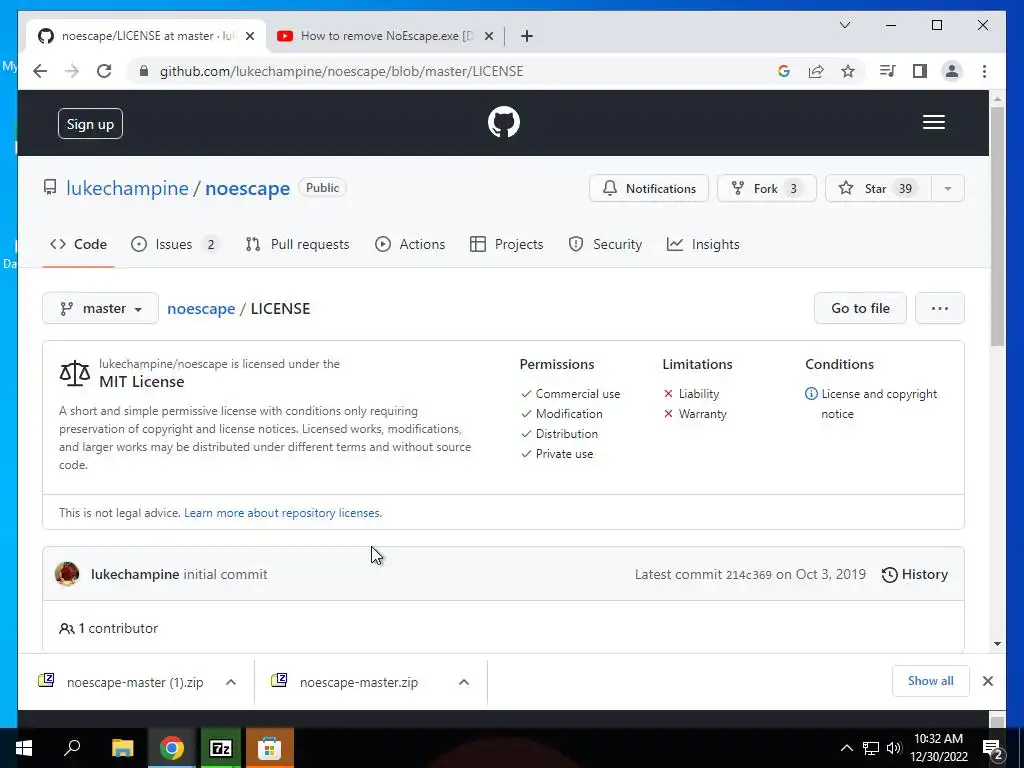Expand options for noescape-master (1).zip

[231, 682]
